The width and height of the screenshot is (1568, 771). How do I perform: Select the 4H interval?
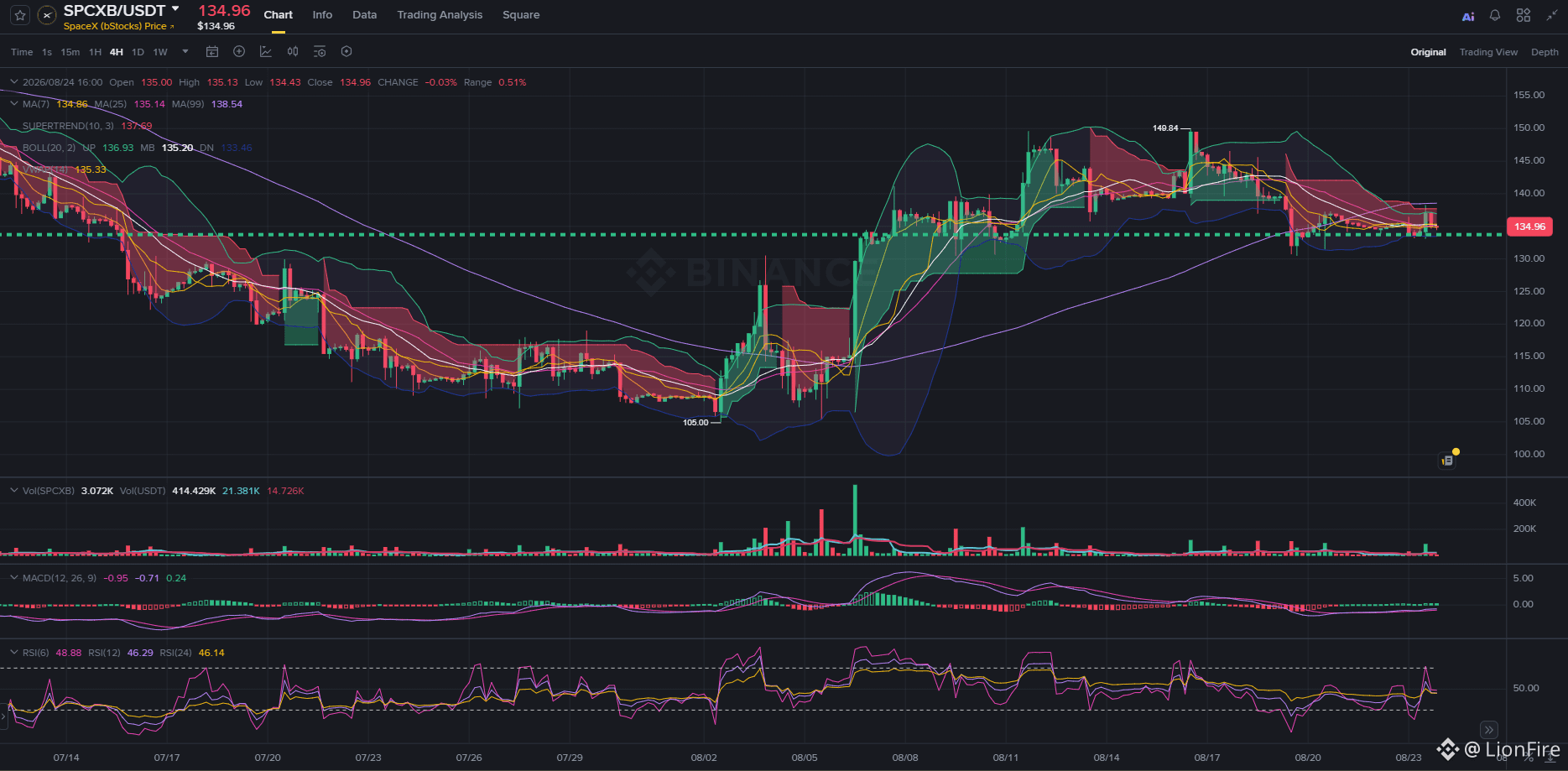(117, 52)
